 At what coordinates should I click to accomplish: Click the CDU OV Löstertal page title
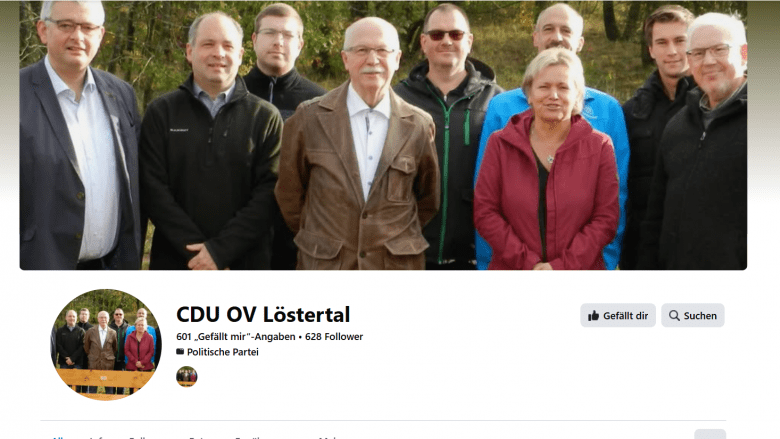[x=263, y=315]
